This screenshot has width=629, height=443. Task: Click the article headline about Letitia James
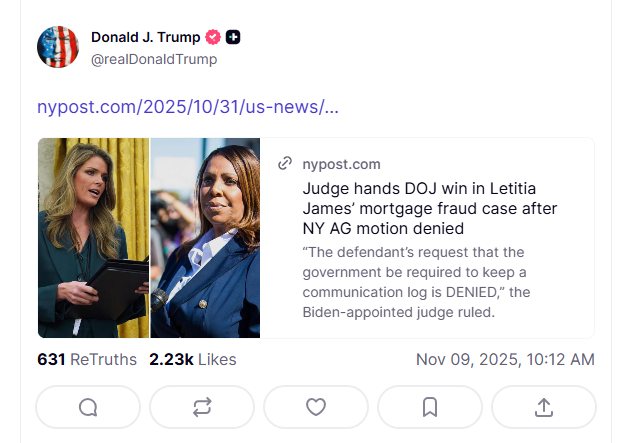(430, 208)
